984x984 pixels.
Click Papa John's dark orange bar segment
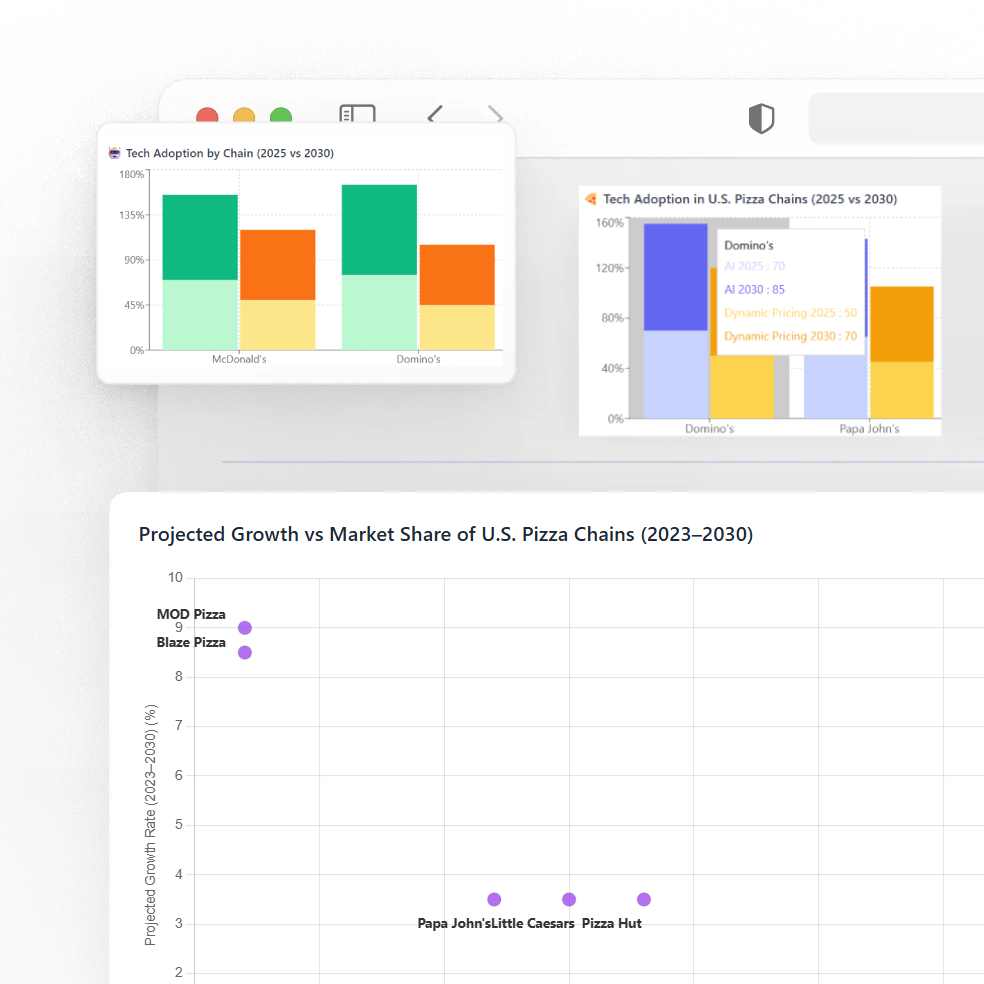[902, 323]
